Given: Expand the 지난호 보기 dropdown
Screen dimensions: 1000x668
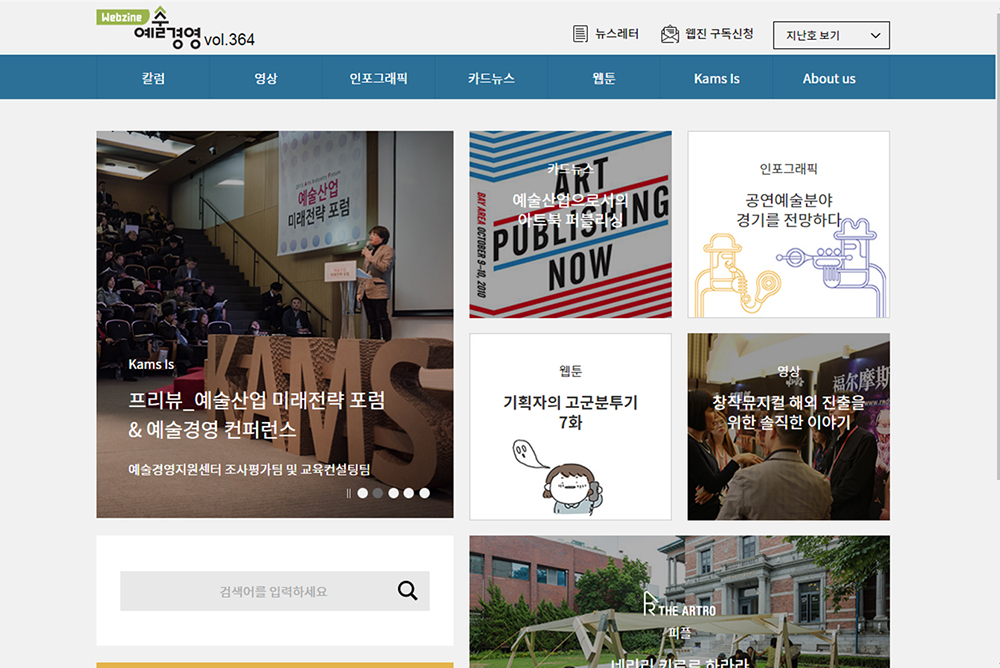Looking at the screenshot, I should (x=831, y=36).
